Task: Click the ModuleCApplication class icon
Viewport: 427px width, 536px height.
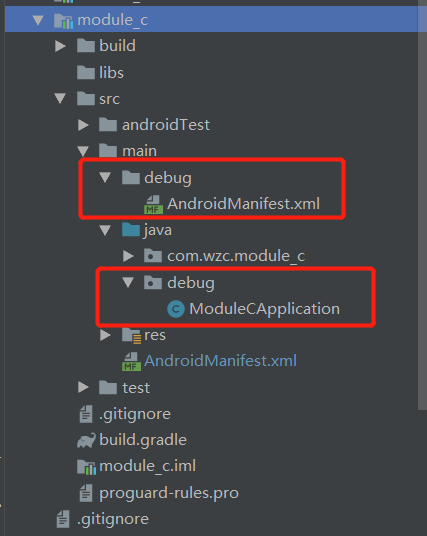Action: click(176, 309)
